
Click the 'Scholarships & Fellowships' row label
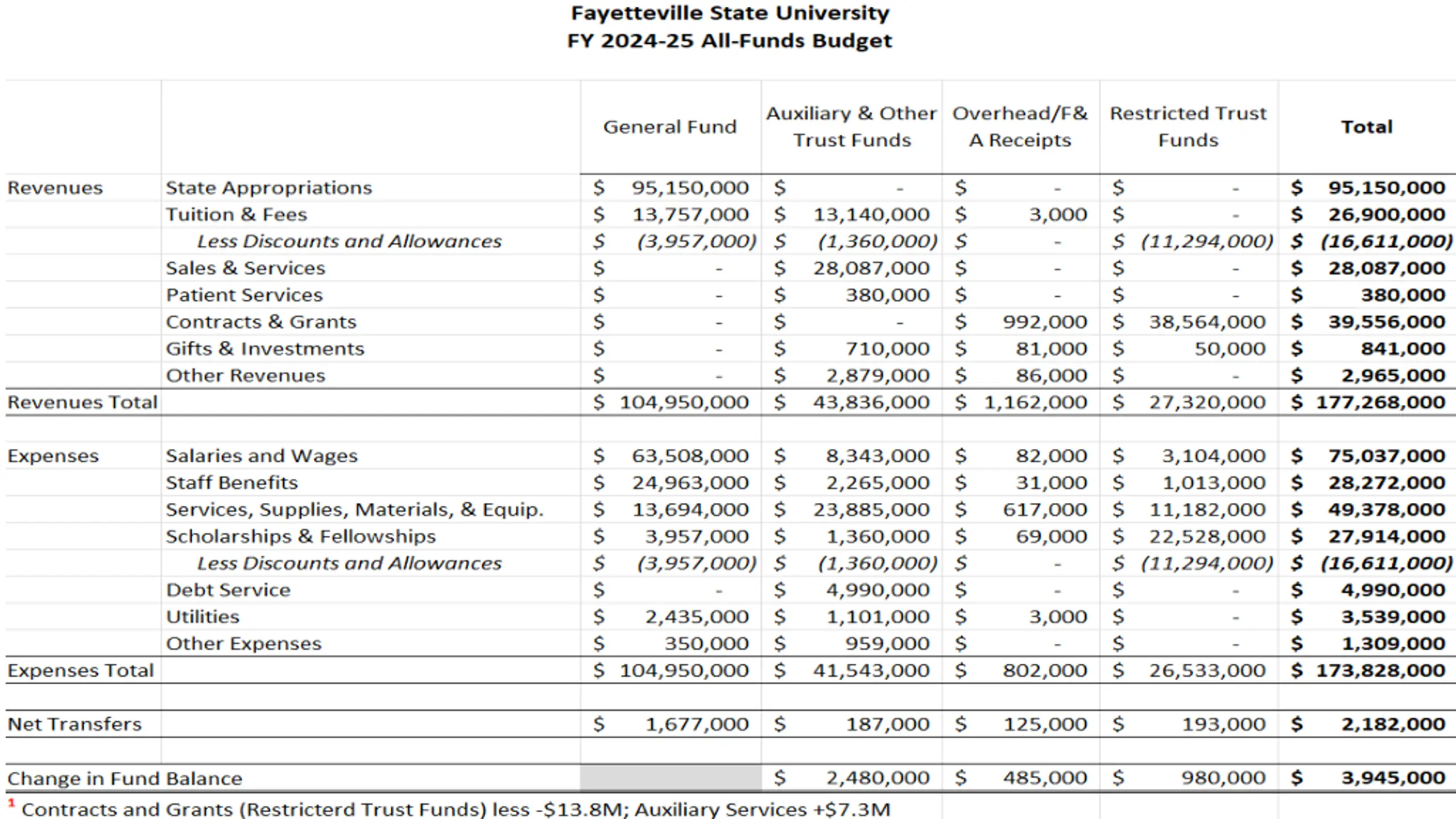coord(301,536)
